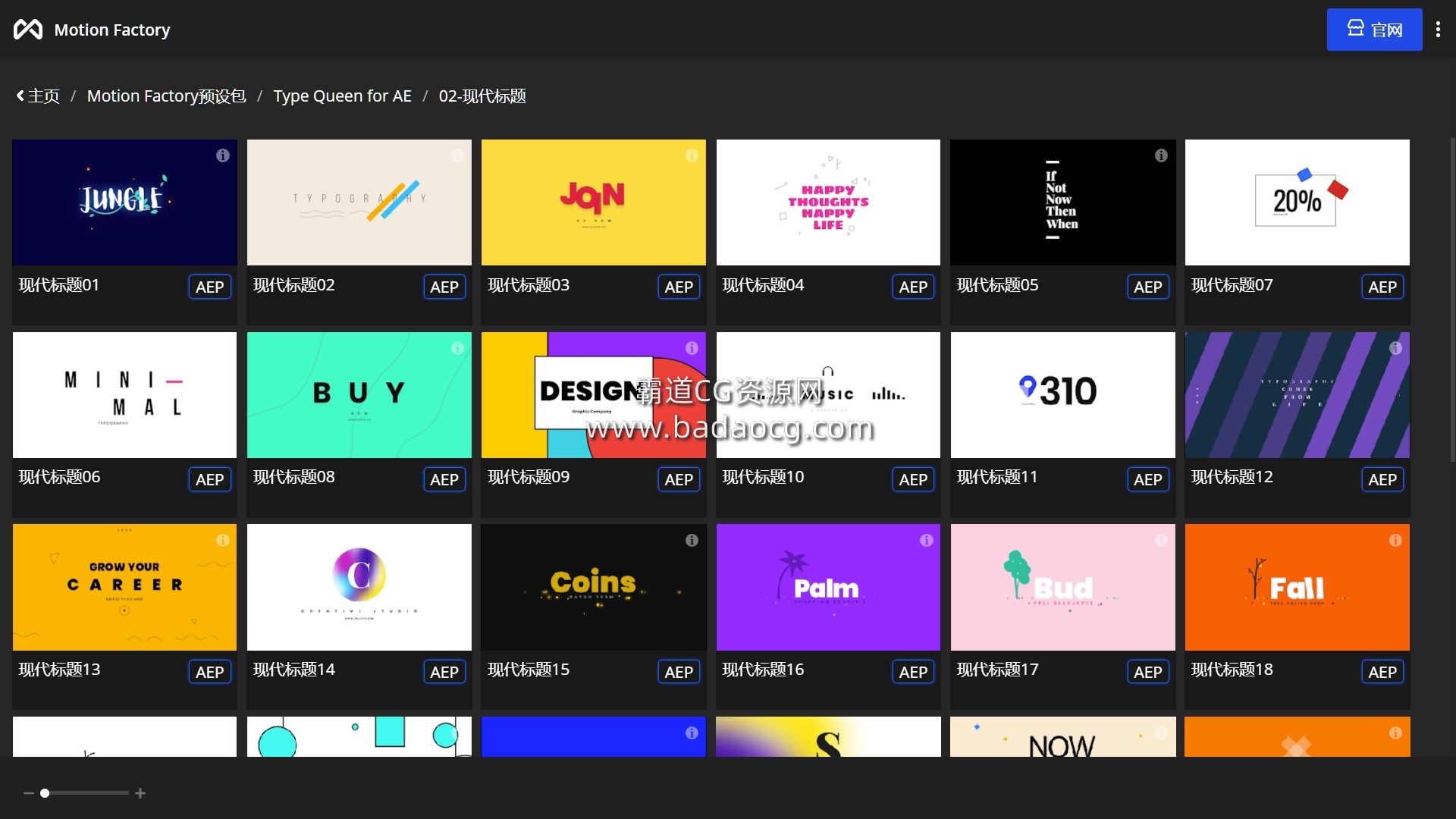
Task: Select the BUY preset thumbnail
Action: (359, 395)
